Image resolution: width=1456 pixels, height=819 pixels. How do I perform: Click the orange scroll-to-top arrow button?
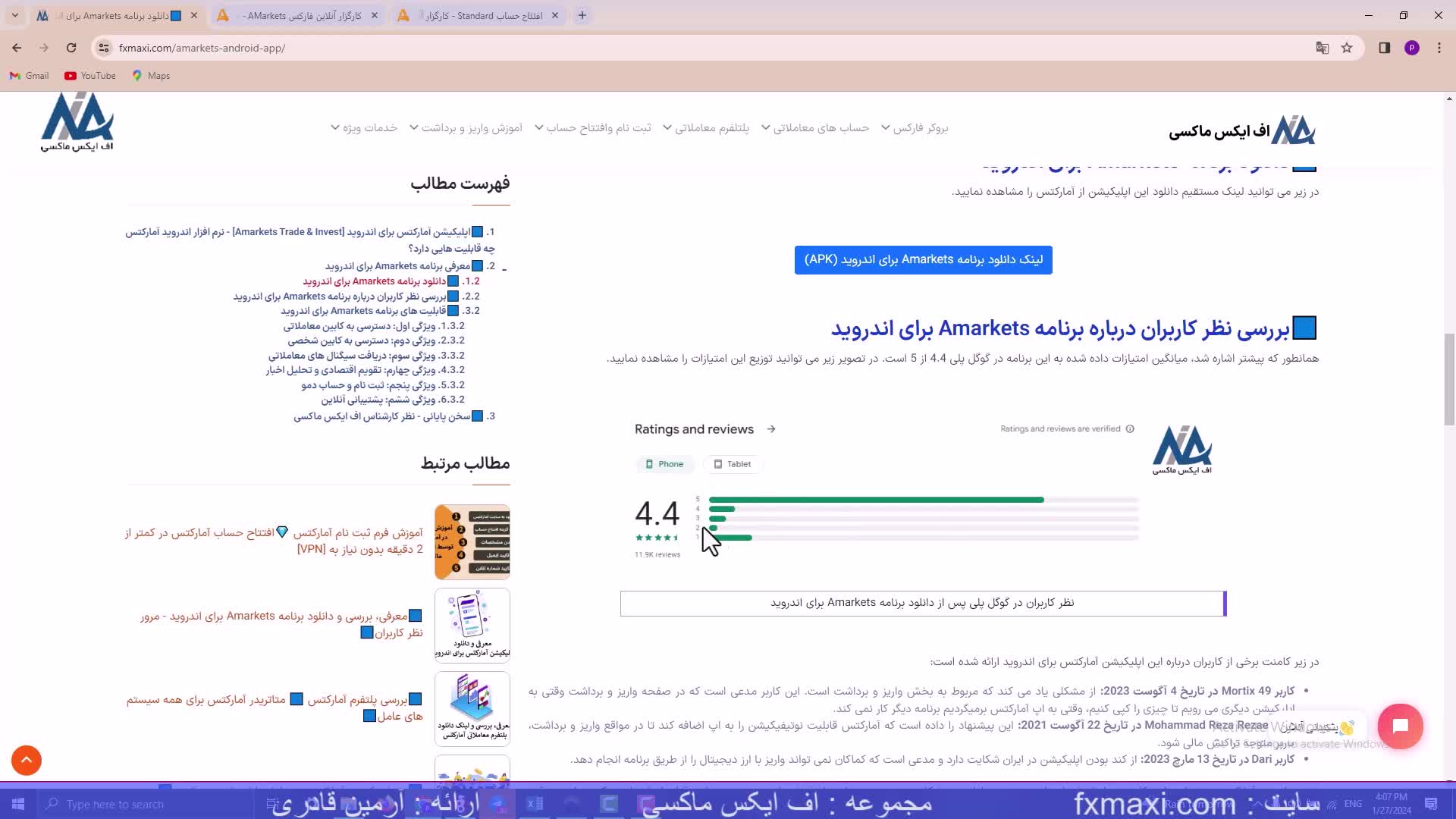point(27,760)
